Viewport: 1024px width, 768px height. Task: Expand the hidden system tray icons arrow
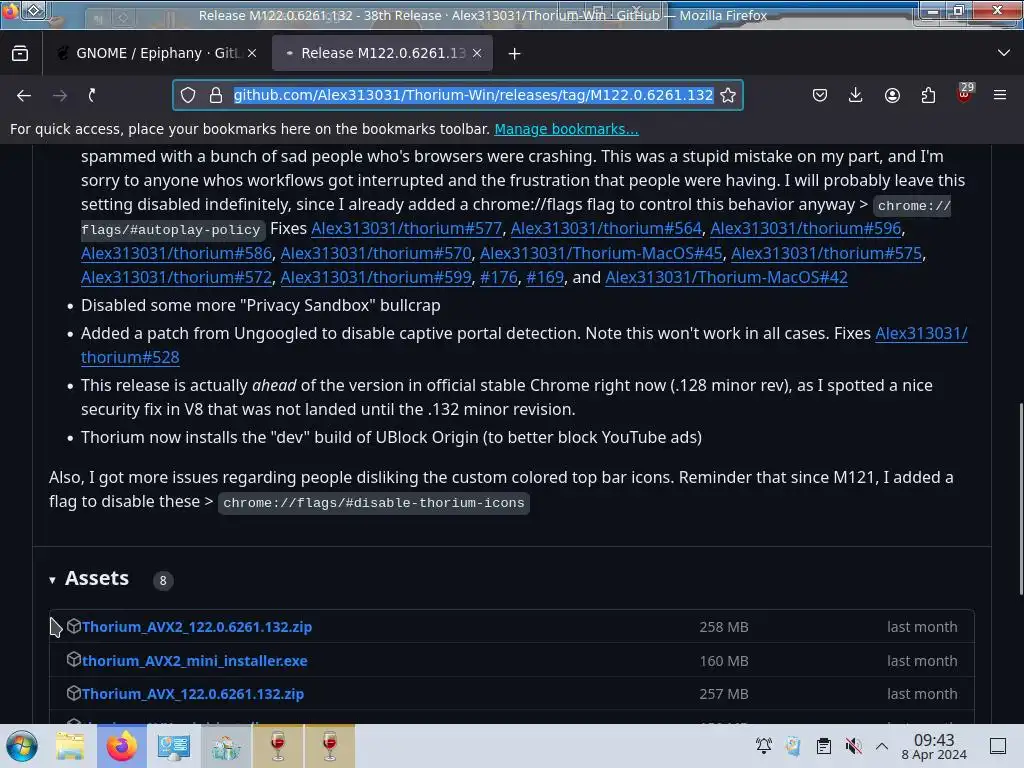[x=882, y=746]
